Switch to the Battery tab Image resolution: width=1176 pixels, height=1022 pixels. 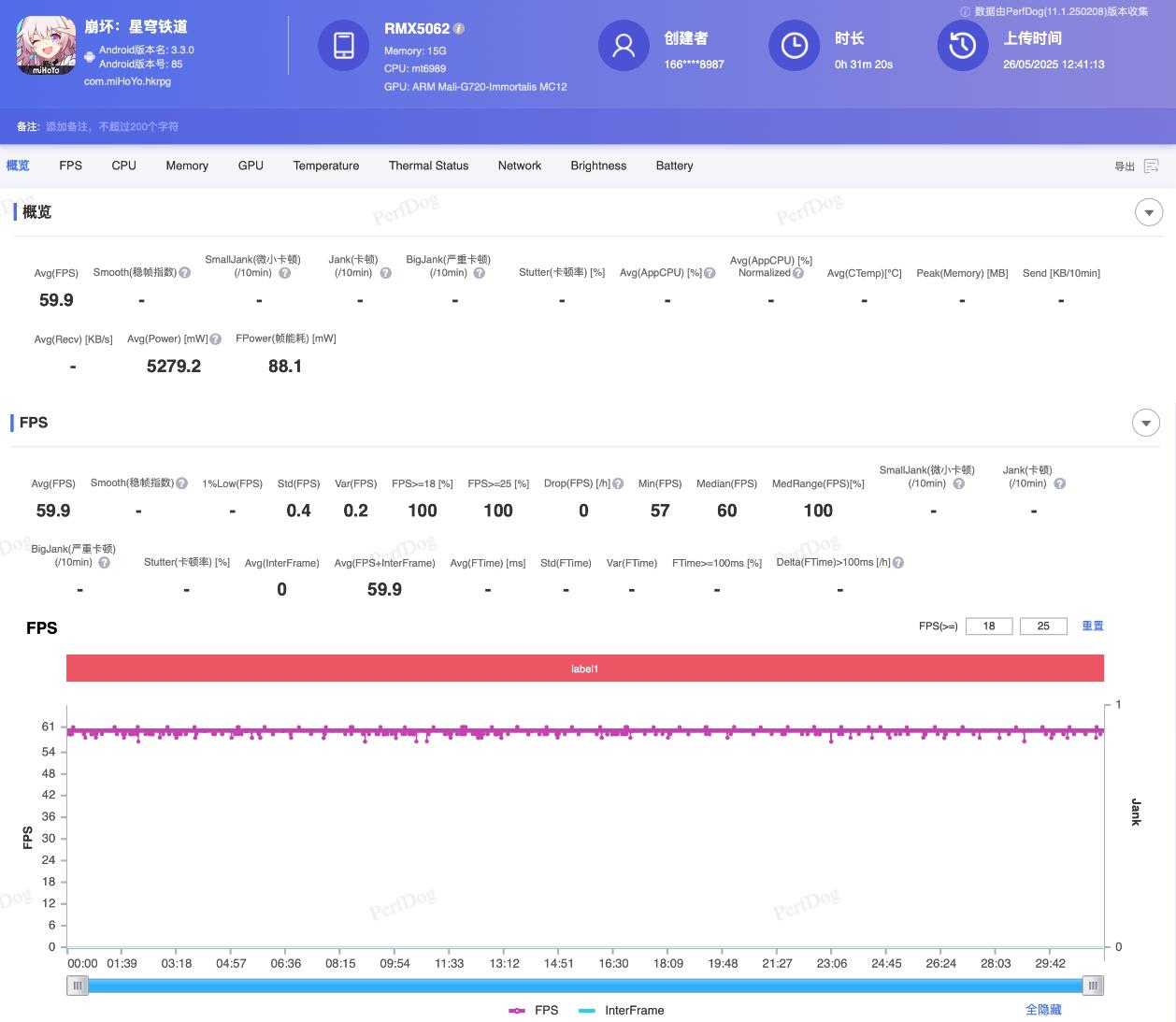click(674, 166)
